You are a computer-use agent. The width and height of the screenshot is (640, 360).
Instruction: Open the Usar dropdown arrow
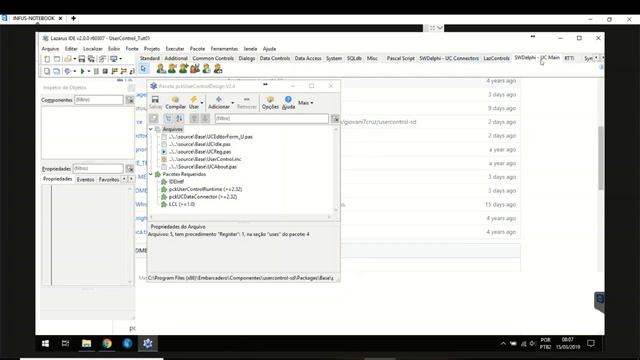[202, 103]
